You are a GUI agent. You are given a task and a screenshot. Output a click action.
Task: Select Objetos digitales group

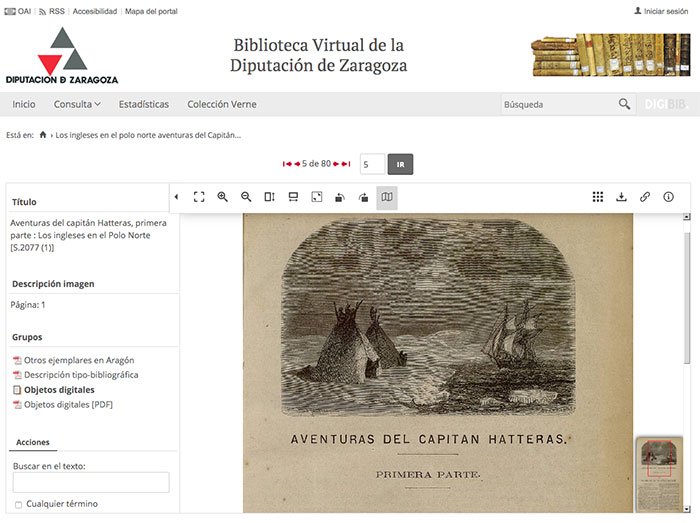coord(54,390)
